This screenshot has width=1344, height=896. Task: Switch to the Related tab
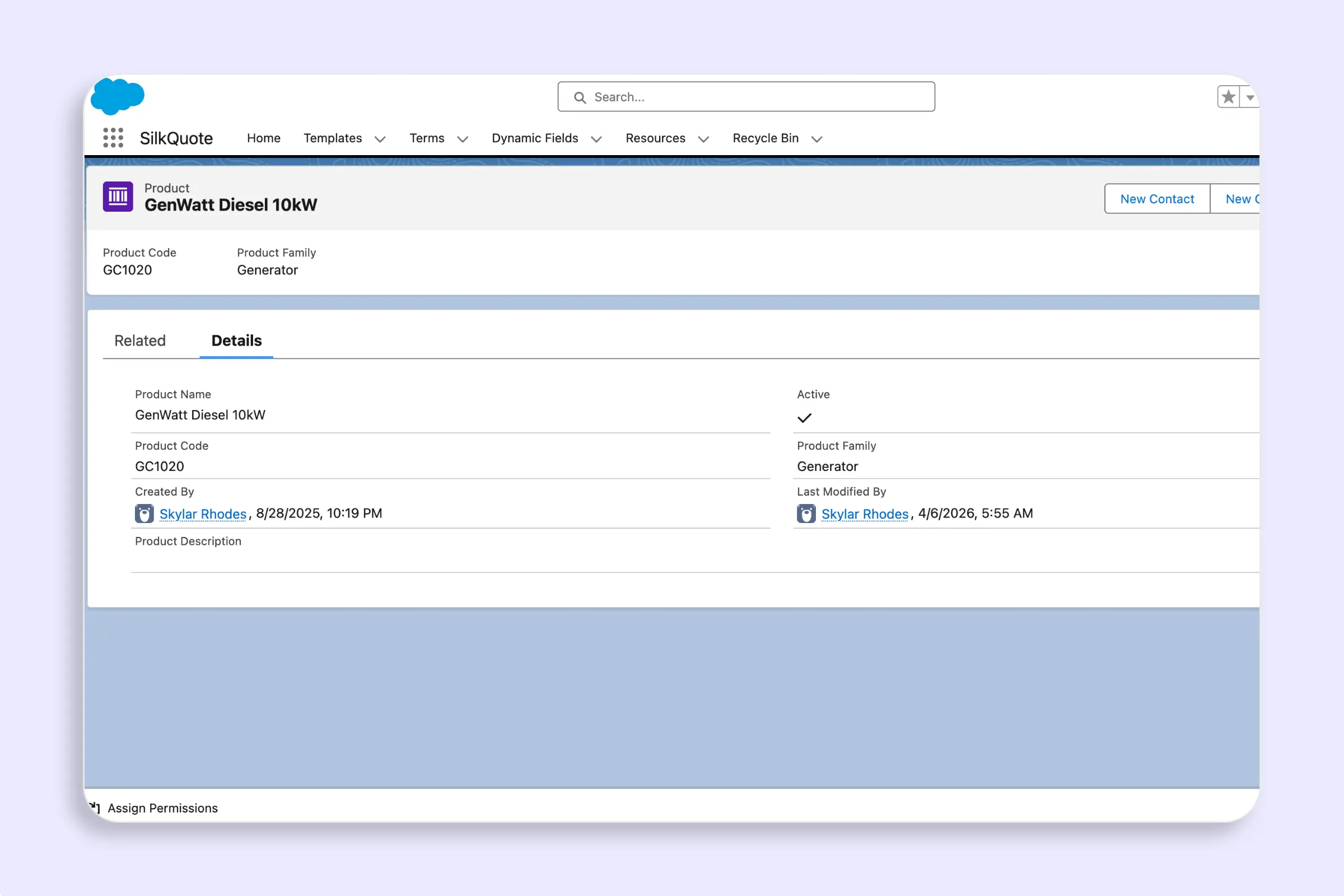(140, 340)
